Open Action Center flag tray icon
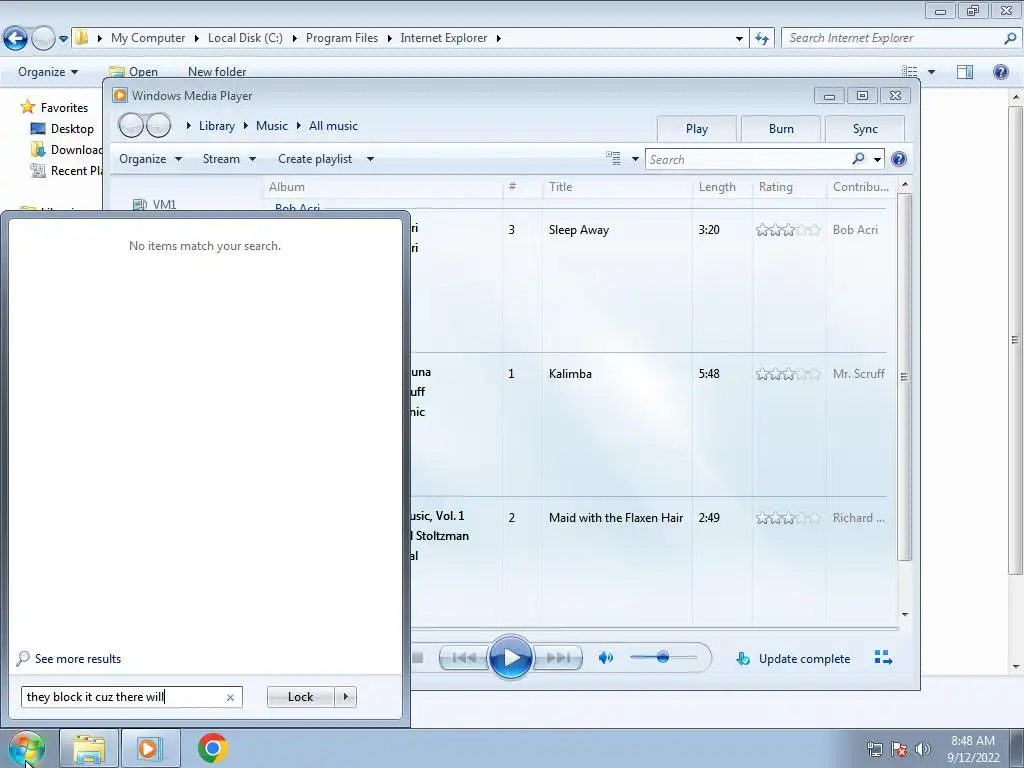This screenshot has height=768, width=1024. click(899, 749)
